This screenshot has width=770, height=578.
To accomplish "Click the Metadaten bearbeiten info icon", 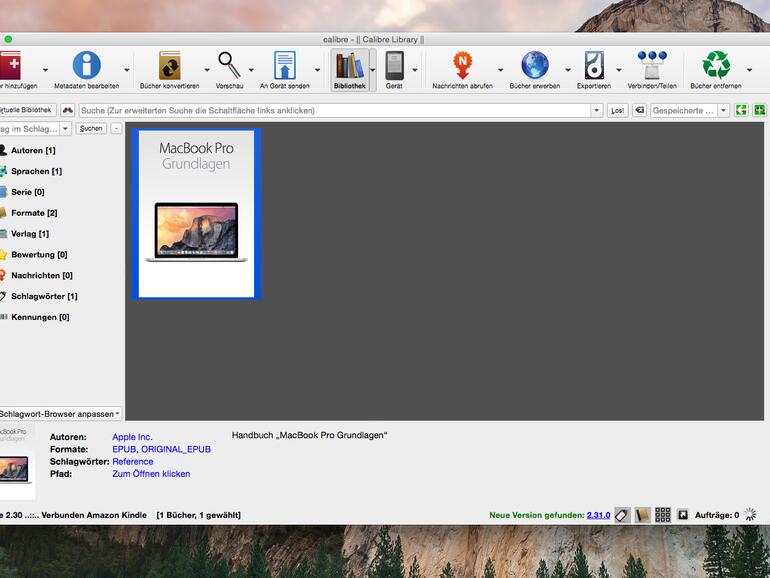I will (x=86, y=66).
